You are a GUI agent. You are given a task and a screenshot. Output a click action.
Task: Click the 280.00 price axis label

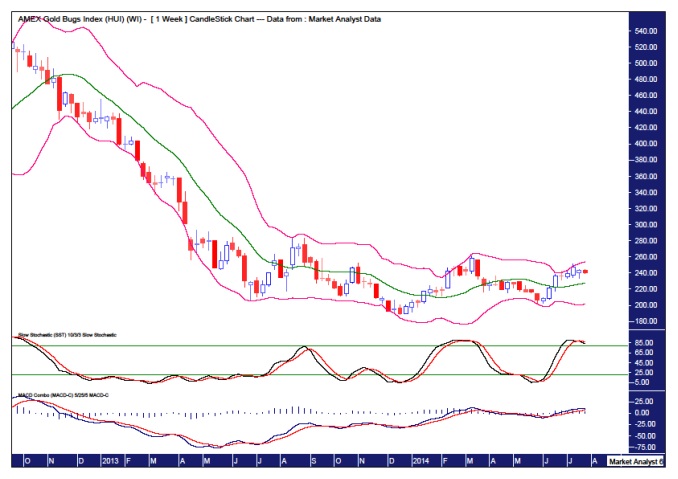[646, 241]
